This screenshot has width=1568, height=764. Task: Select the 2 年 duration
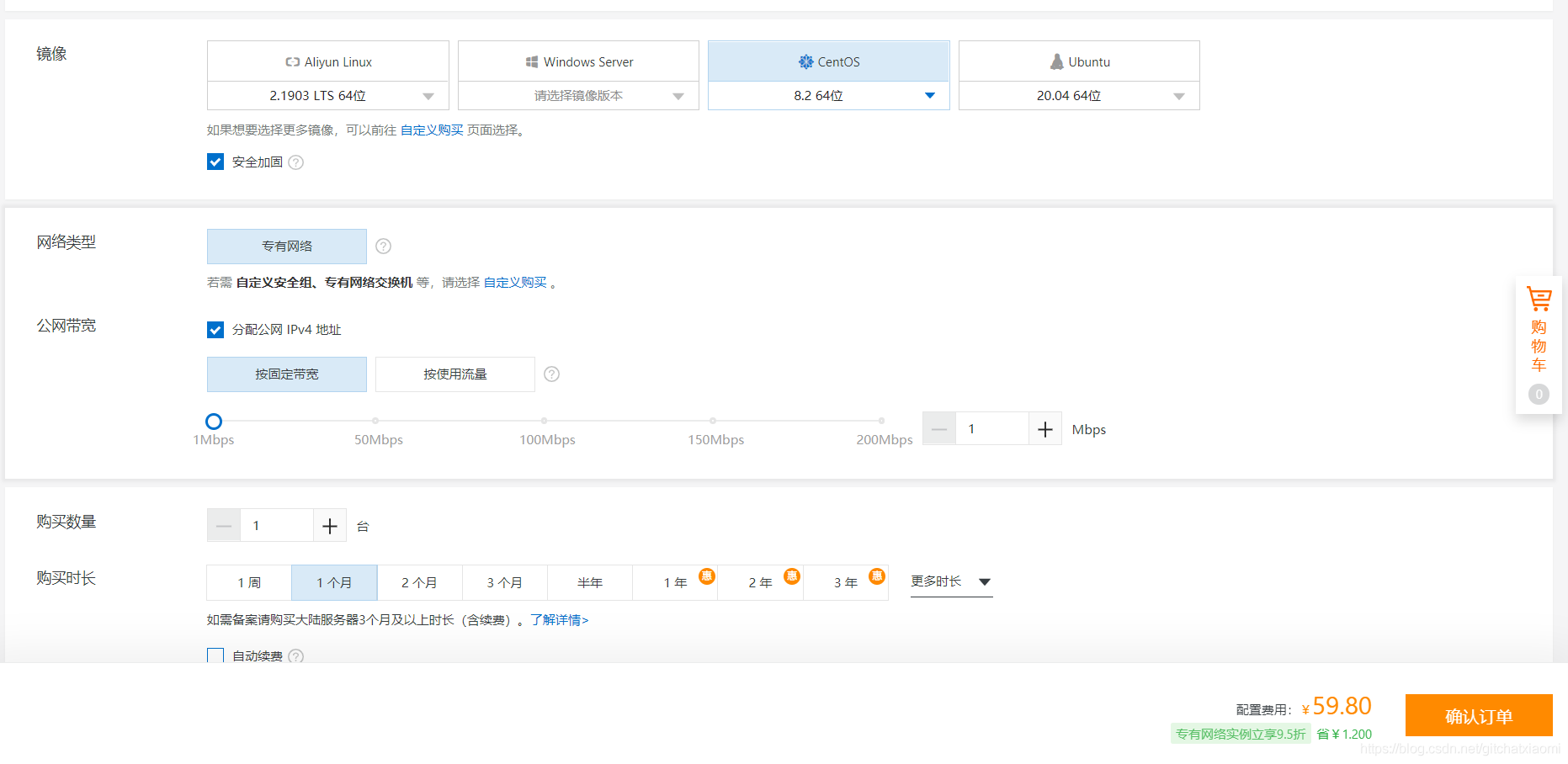[760, 582]
